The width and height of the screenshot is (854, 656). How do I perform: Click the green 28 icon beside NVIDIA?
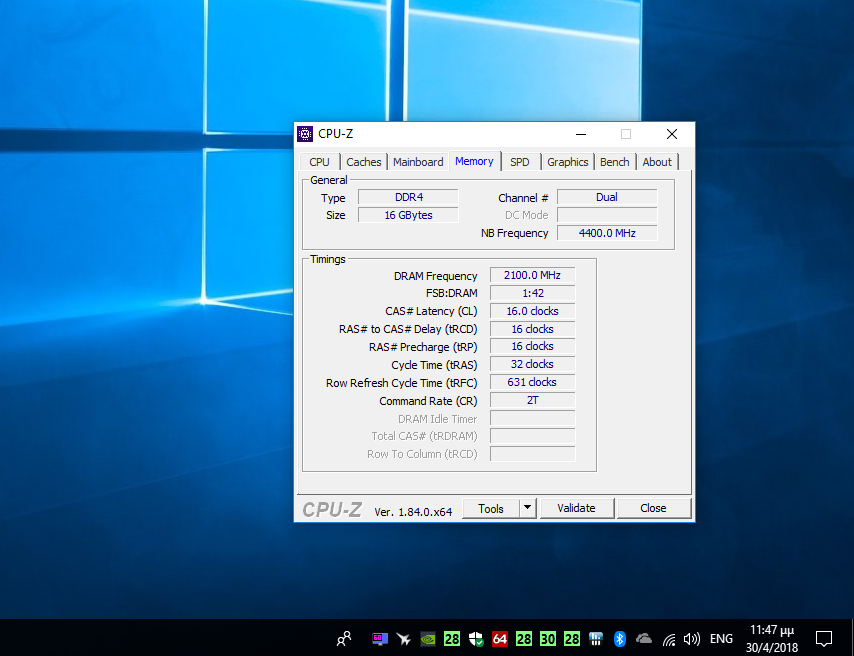tap(452, 639)
